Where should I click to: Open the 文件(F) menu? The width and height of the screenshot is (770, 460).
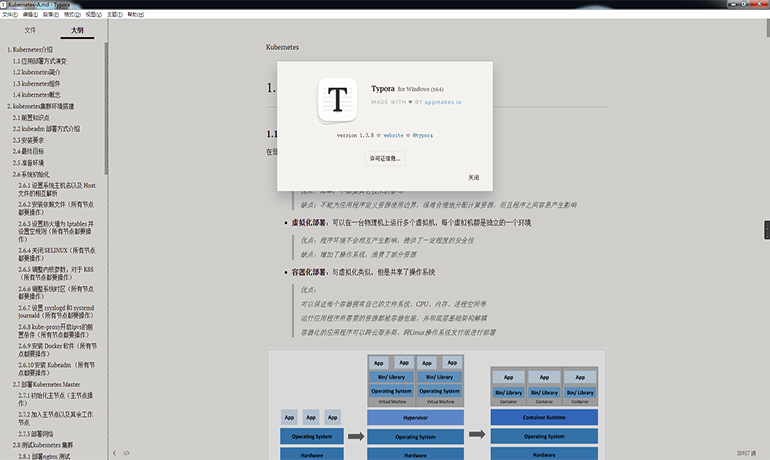coord(10,15)
